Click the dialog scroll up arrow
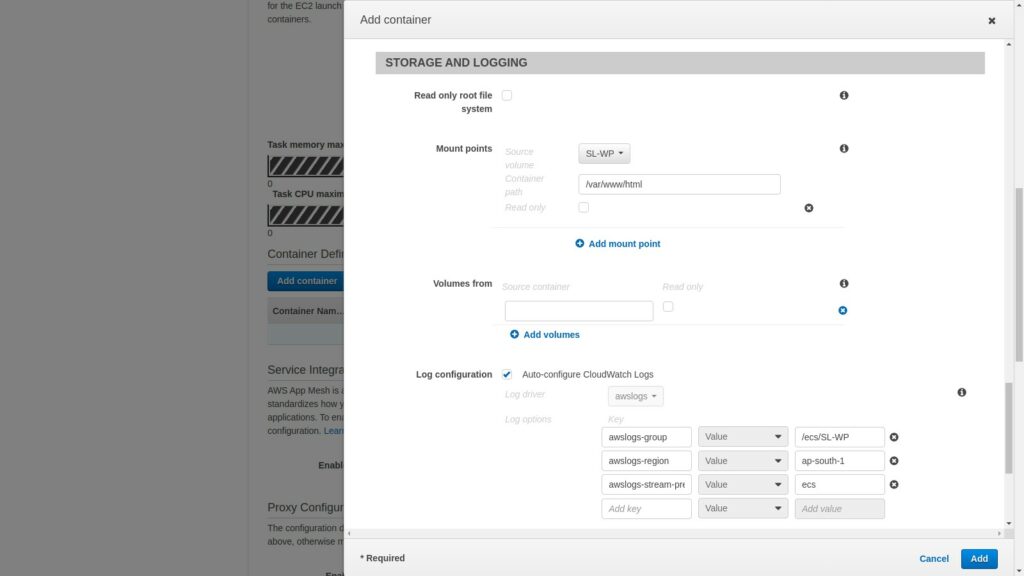 click(1008, 44)
